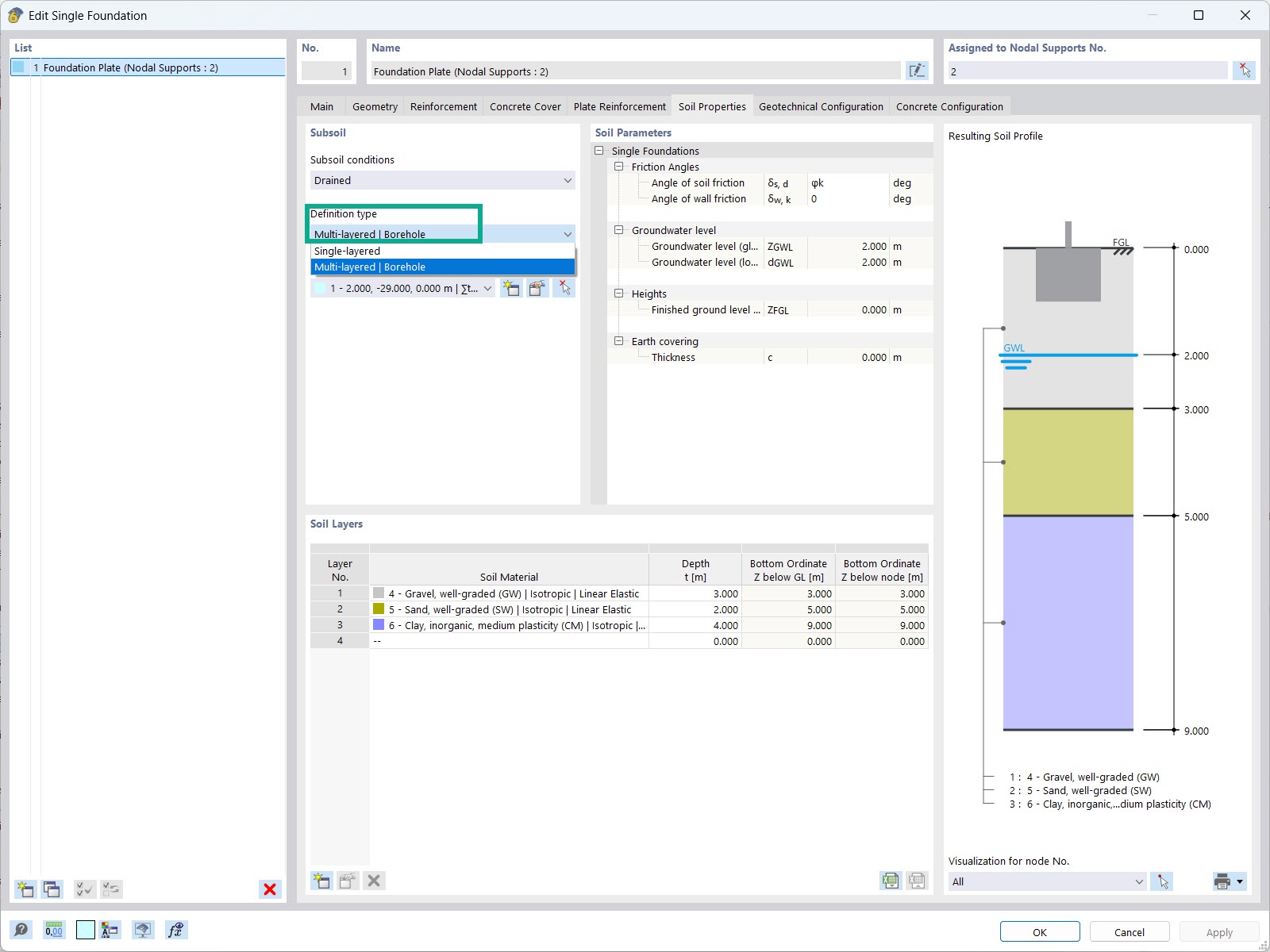Click the Angle of wall friction value
The image size is (1270, 952).
tap(848, 198)
